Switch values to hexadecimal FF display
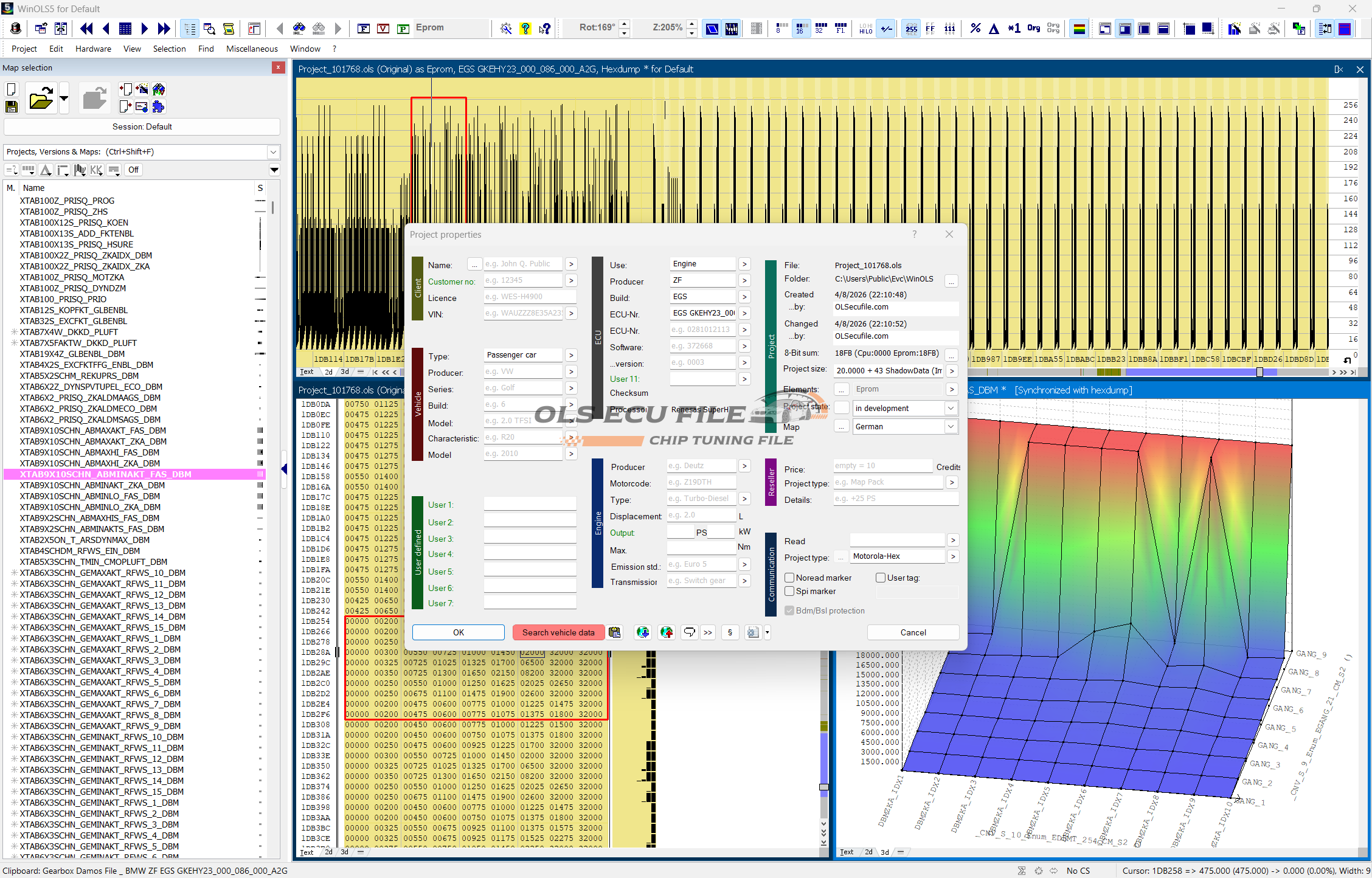 tap(930, 29)
